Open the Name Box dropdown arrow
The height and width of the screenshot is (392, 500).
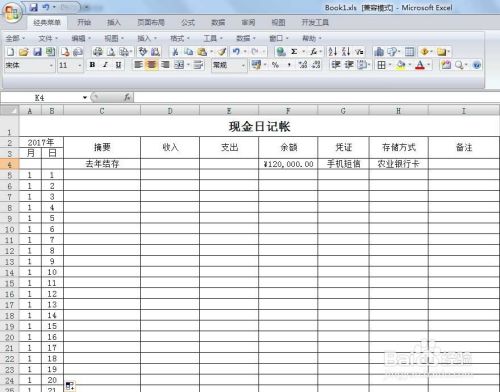[85, 98]
